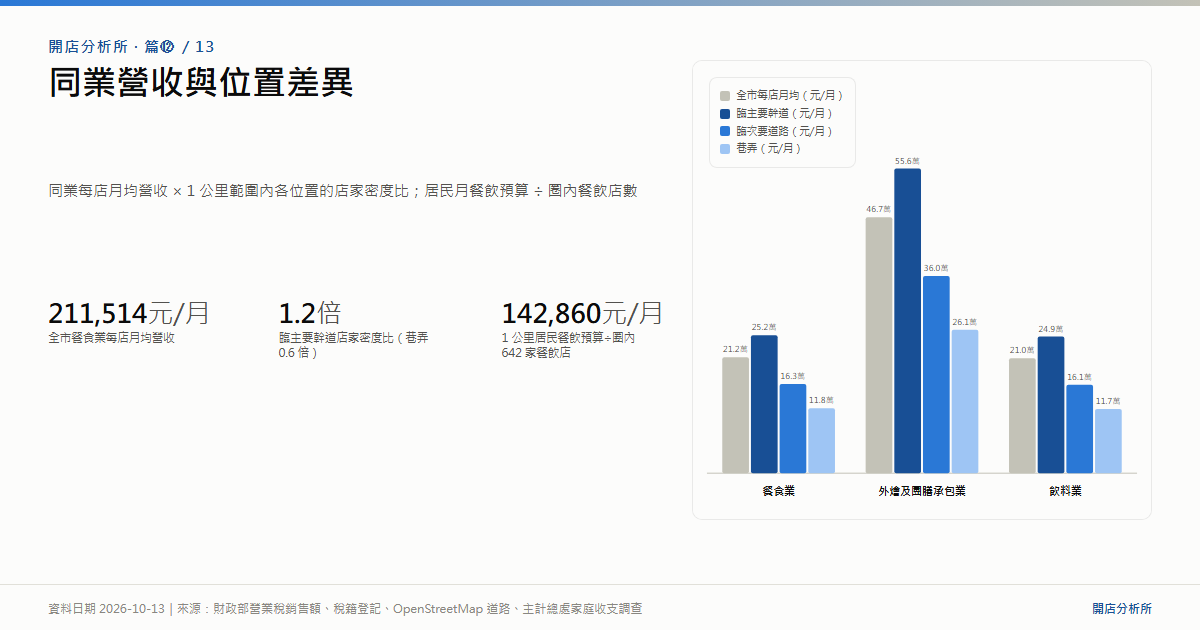Select legend label 全市每店月均（元/月）
Viewport: 1200px width, 630px height.
point(791,96)
